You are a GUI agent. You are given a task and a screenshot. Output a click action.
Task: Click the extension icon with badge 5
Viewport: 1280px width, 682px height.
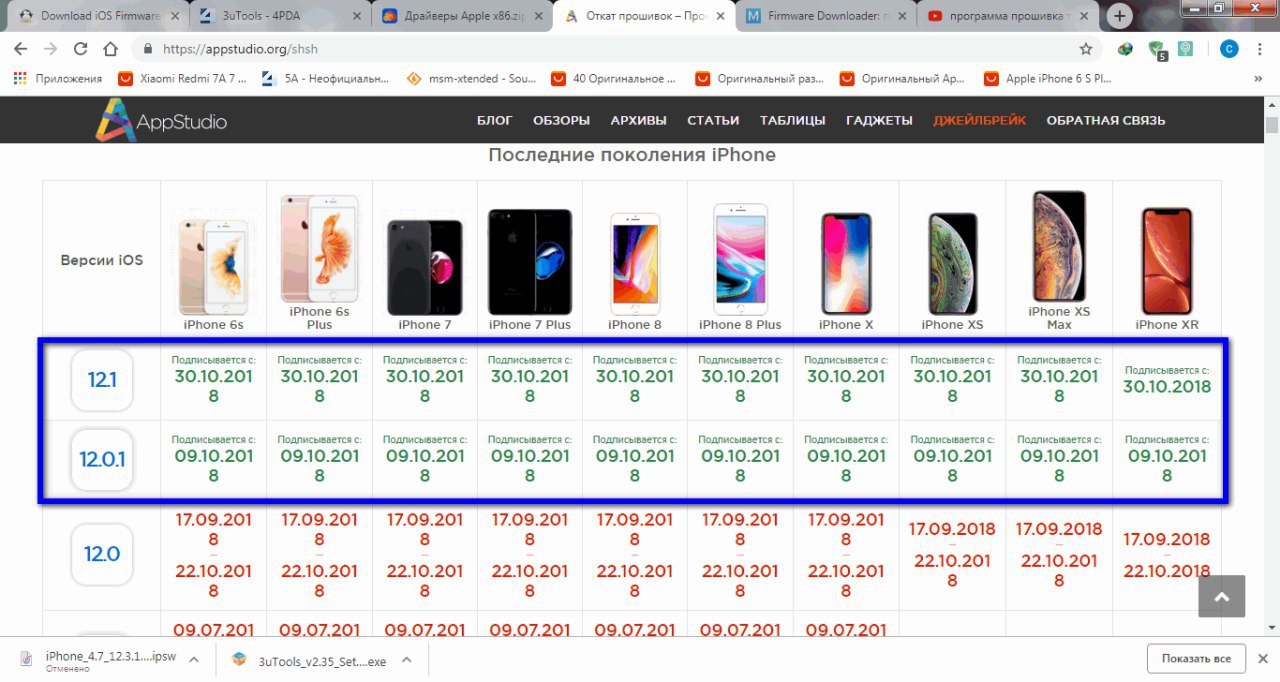(1157, 48)
